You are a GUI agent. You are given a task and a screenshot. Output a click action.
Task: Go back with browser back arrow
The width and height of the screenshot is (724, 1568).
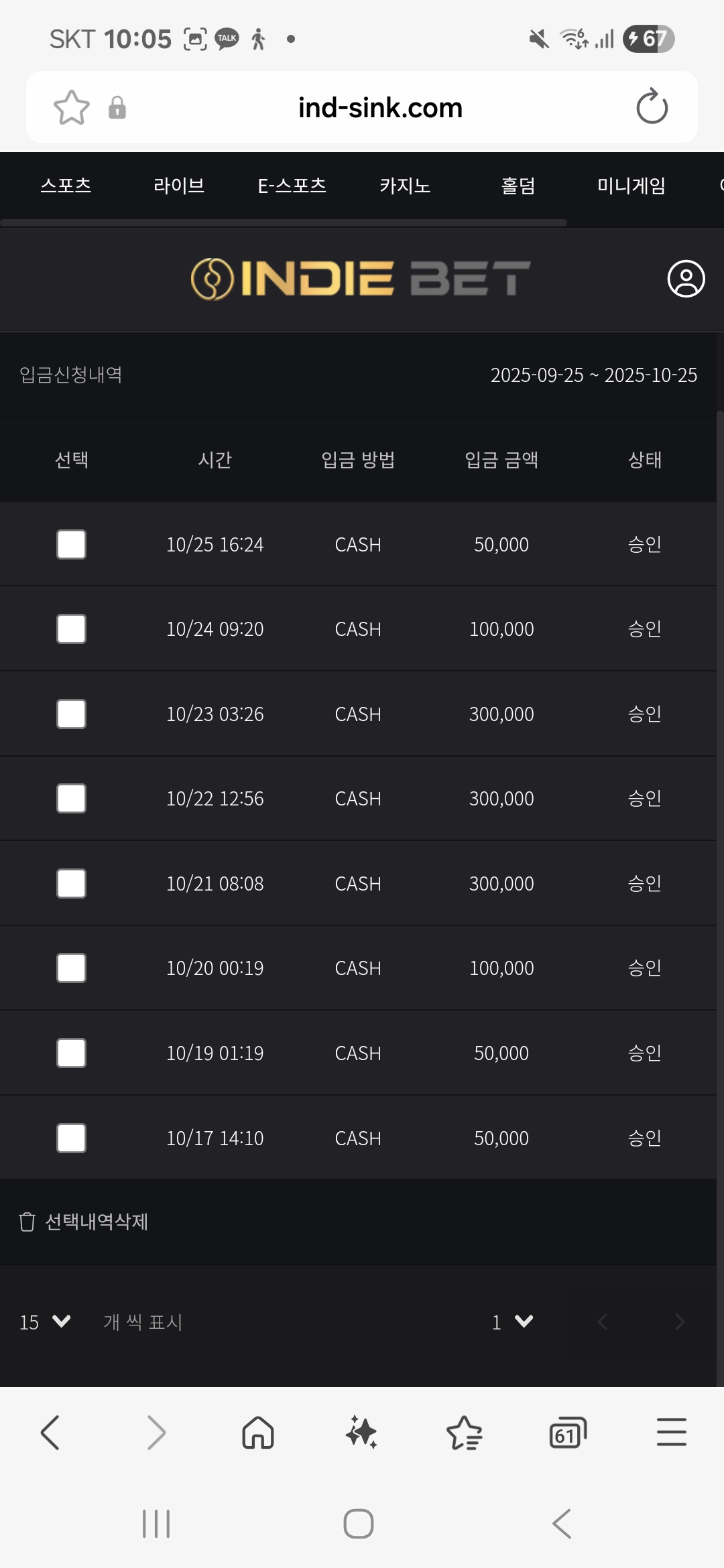coord(51,1433)
